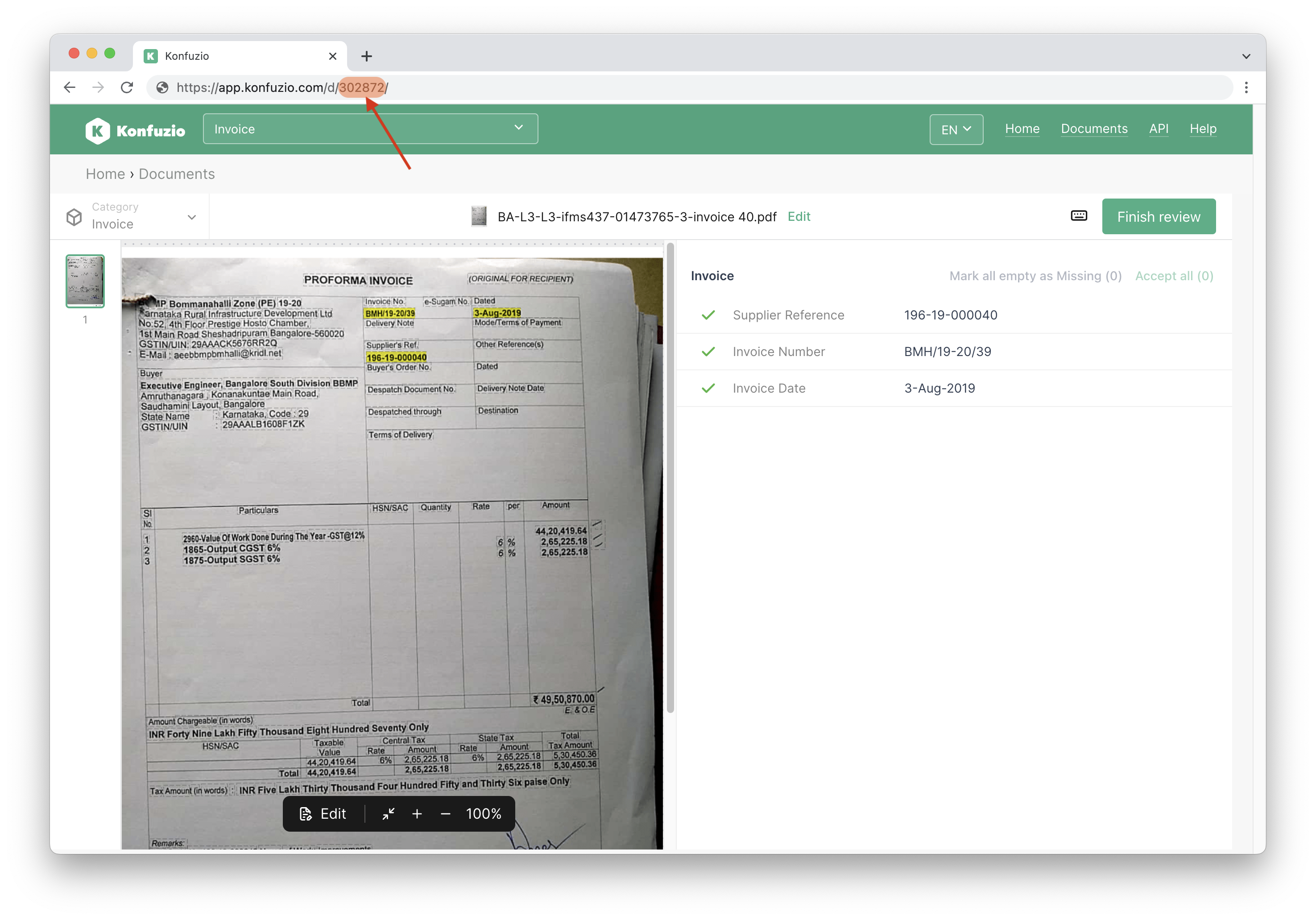Click the Konfuzio logo
The image size is (1316, 920).
(135, 130)
